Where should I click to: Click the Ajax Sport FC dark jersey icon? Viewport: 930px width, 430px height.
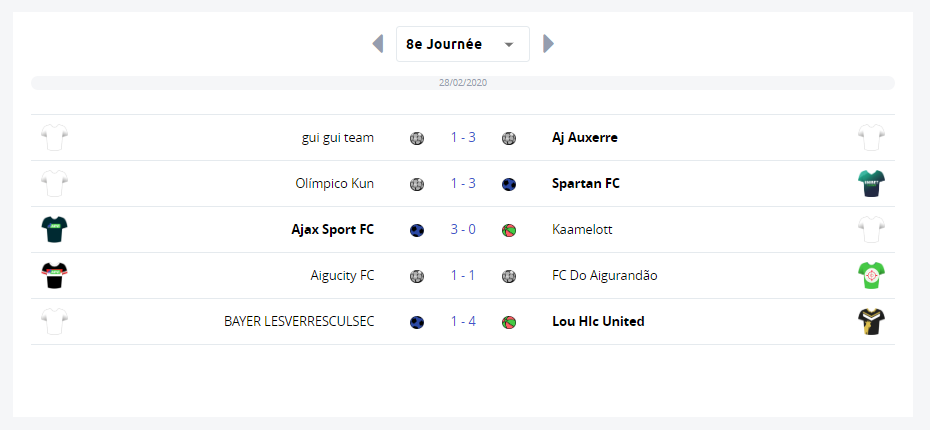click(55, 230)
